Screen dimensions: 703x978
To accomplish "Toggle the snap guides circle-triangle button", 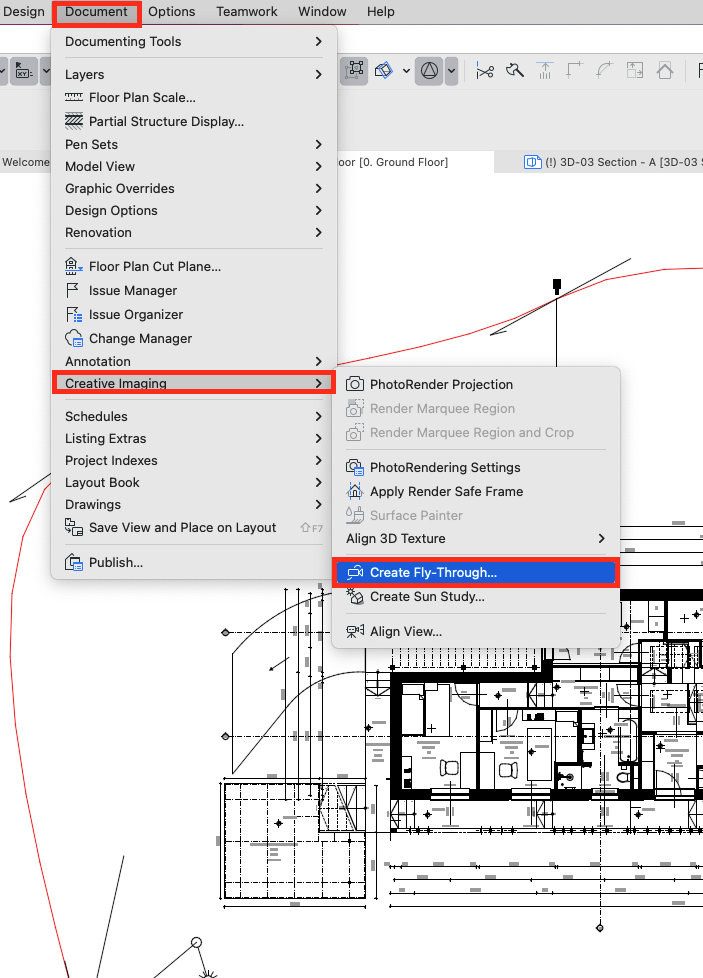I will 429,71.
